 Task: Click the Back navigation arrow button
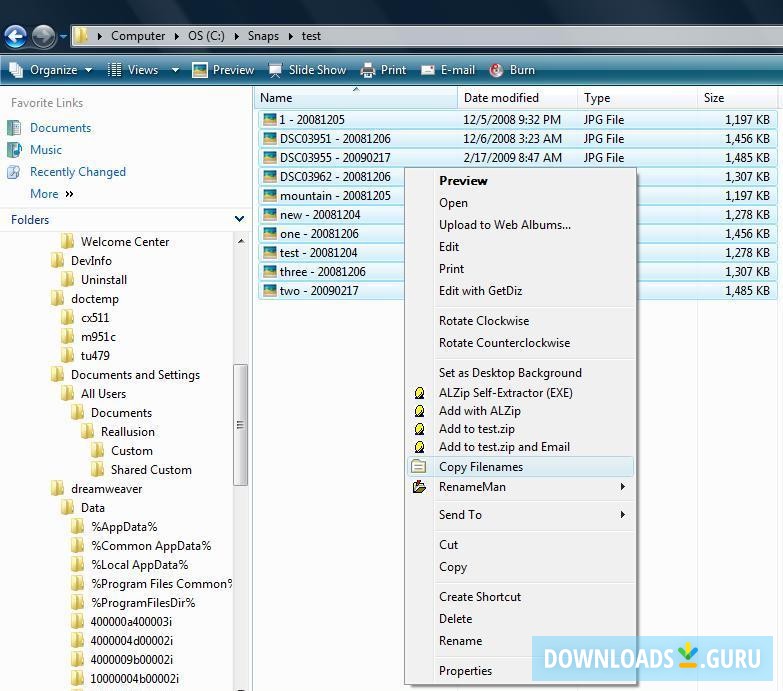[x=15, y=37]
